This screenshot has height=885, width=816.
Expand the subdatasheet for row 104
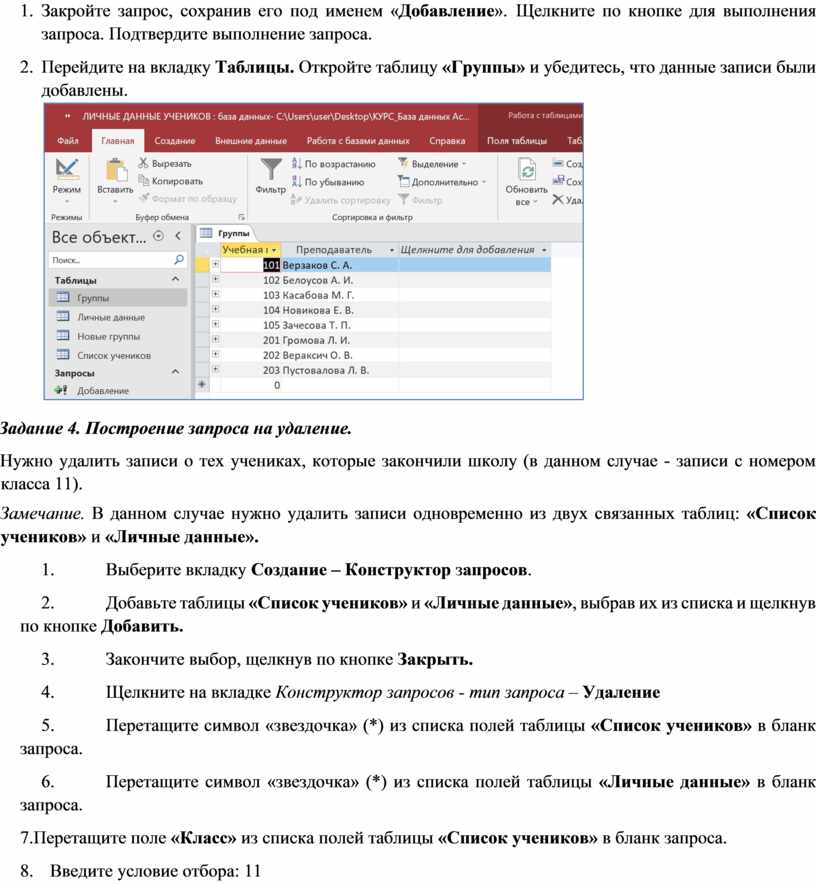click(215, 309)
